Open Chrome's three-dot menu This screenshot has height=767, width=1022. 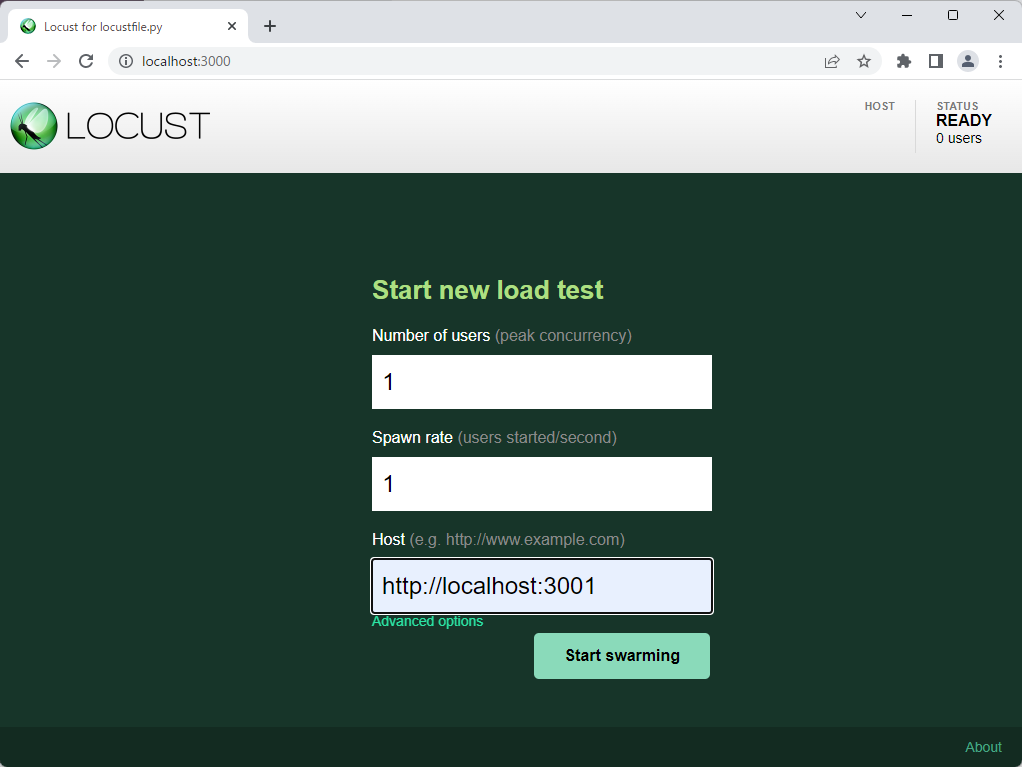pyautogui.click(x=1001, y=61)
